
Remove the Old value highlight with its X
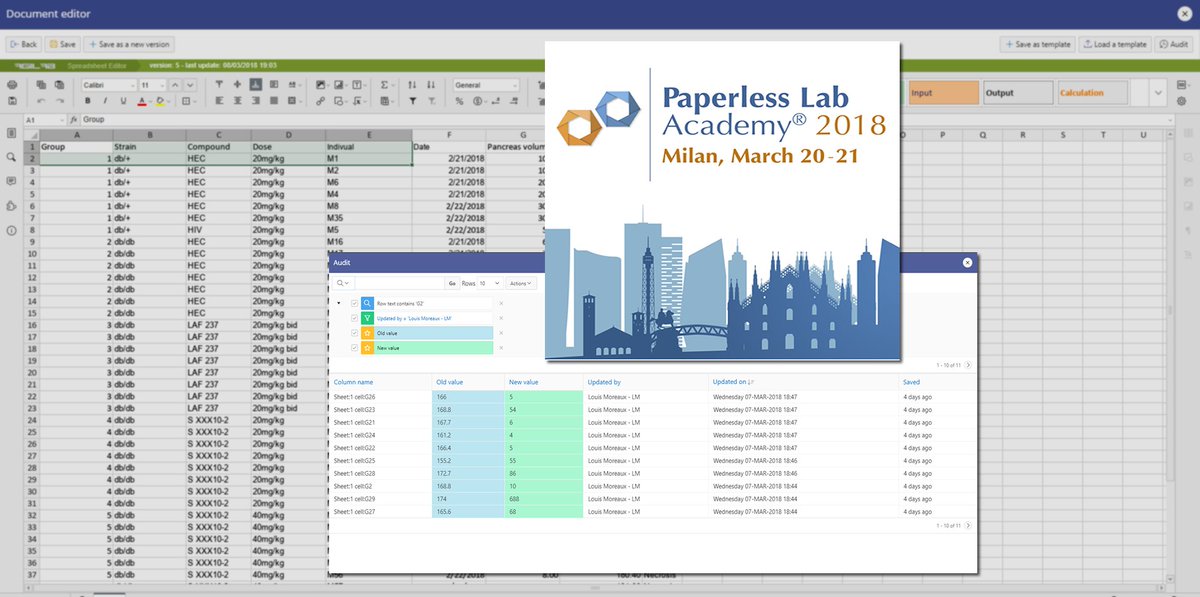pos(501,333)
